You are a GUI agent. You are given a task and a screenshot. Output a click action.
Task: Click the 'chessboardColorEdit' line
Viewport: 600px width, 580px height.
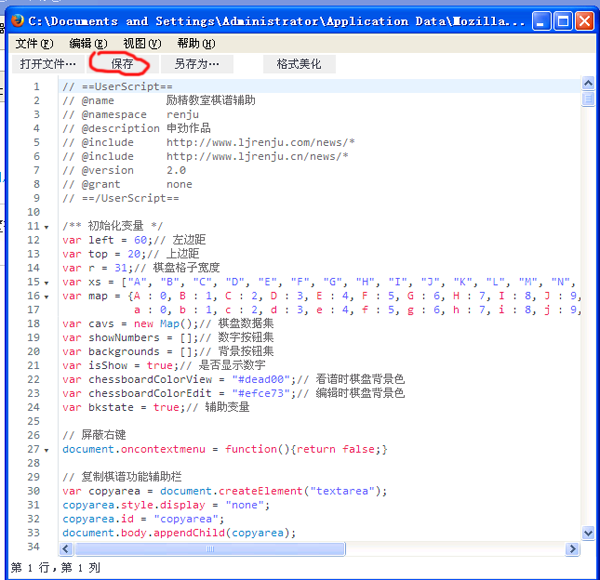(233, 393)
